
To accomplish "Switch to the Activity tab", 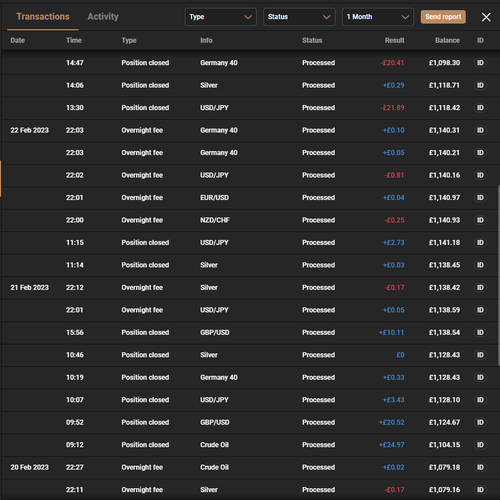I will point(103,17).
